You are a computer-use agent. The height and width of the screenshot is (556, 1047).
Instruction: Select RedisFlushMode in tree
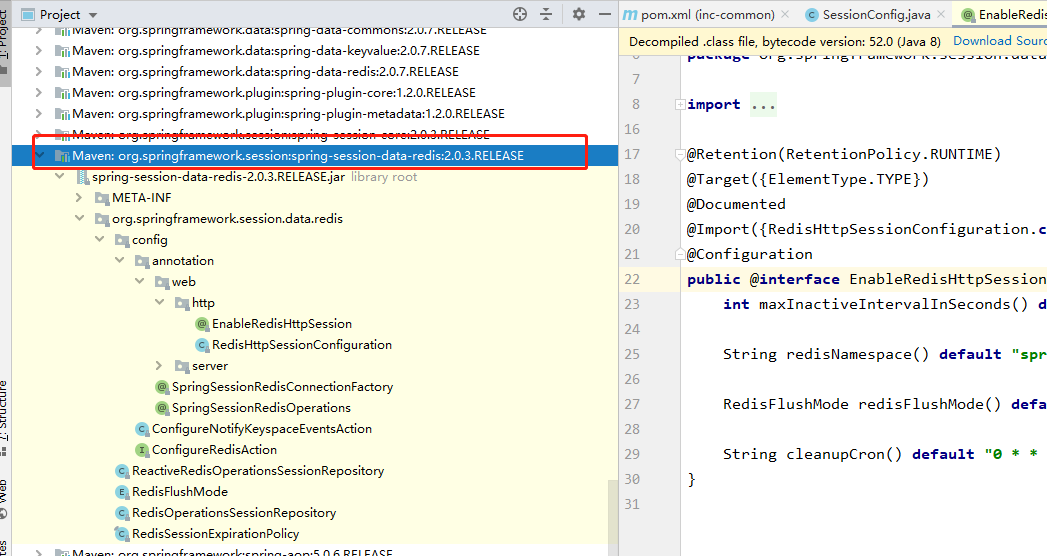180,492
